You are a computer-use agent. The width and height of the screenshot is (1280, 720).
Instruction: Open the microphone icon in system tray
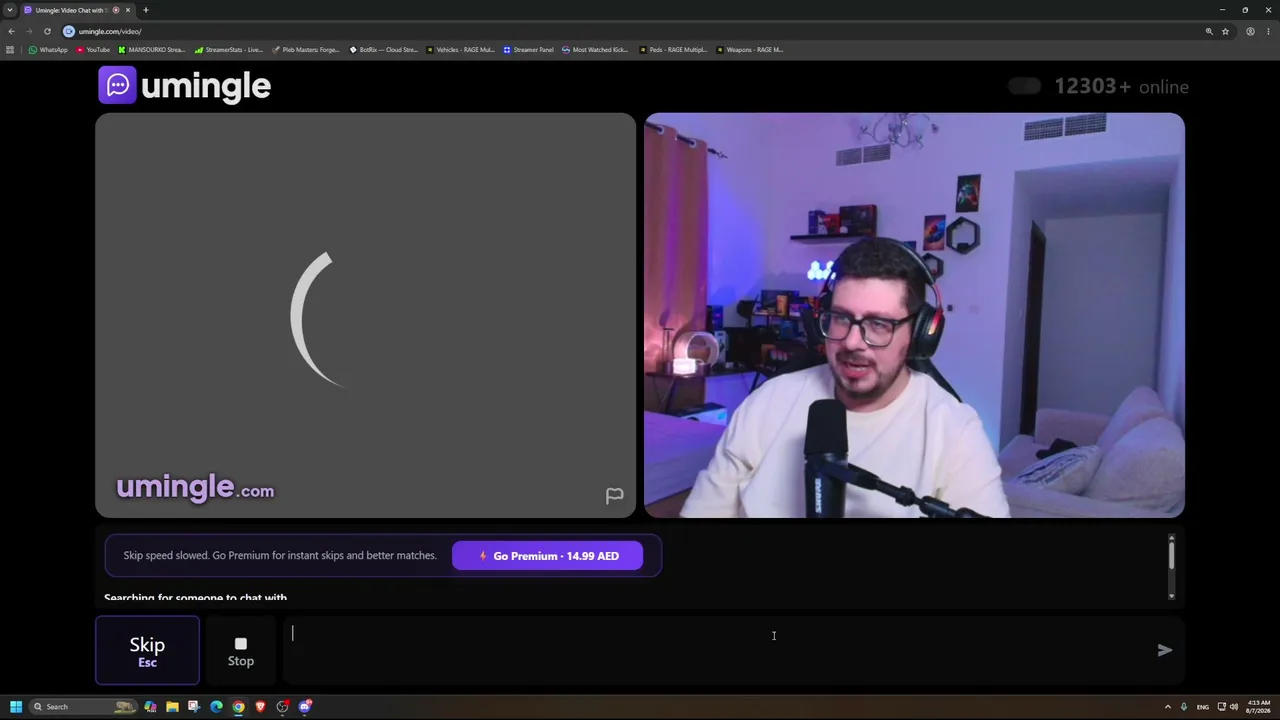tap(1184, 707)
